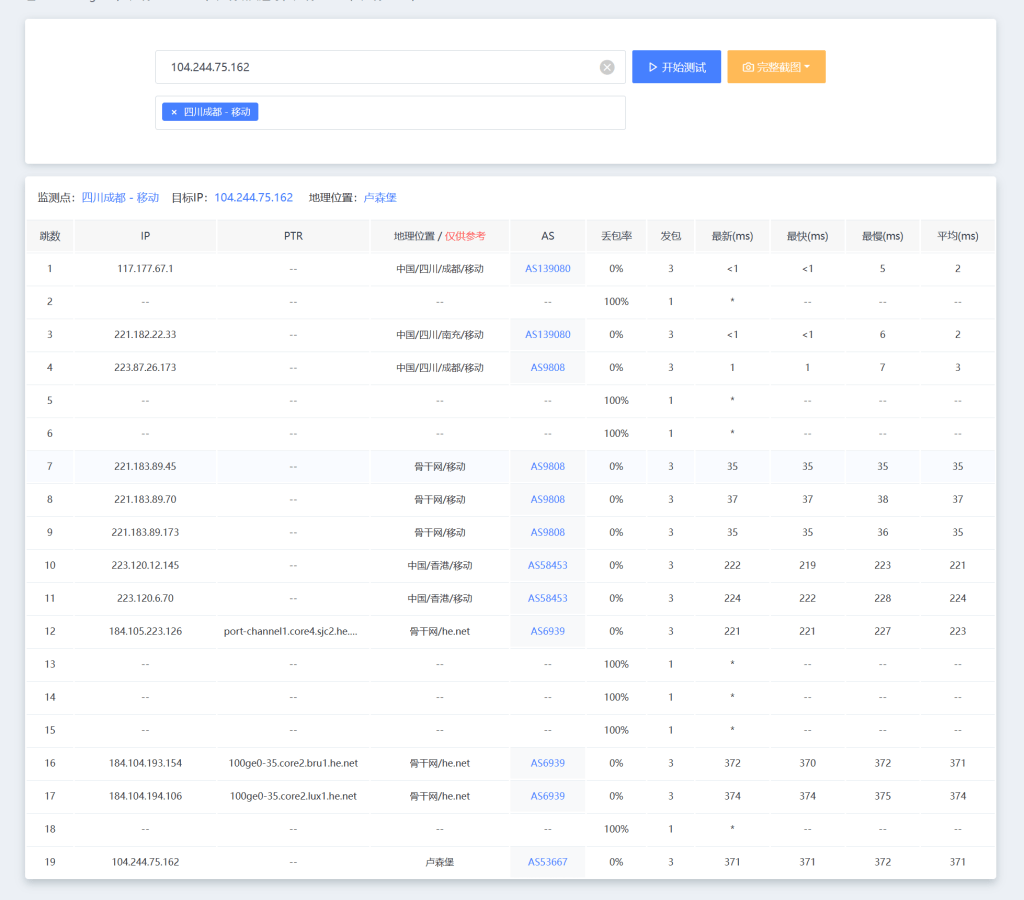Open AS9808 link for 221.183.89.173

pyautogui.click(x=548, y=532)
